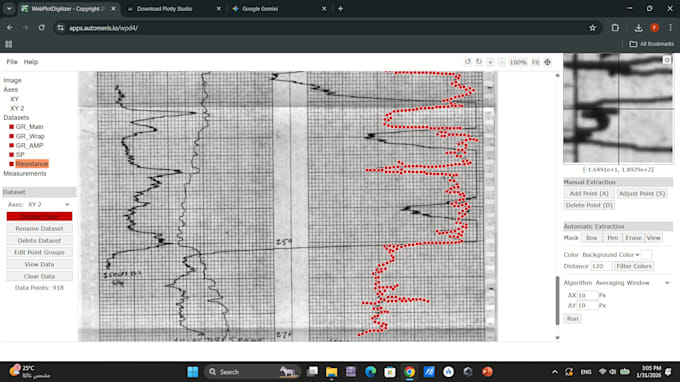Open the Windows Start menu
Screen dimensions: 680x382
click(x=193, y=372)
